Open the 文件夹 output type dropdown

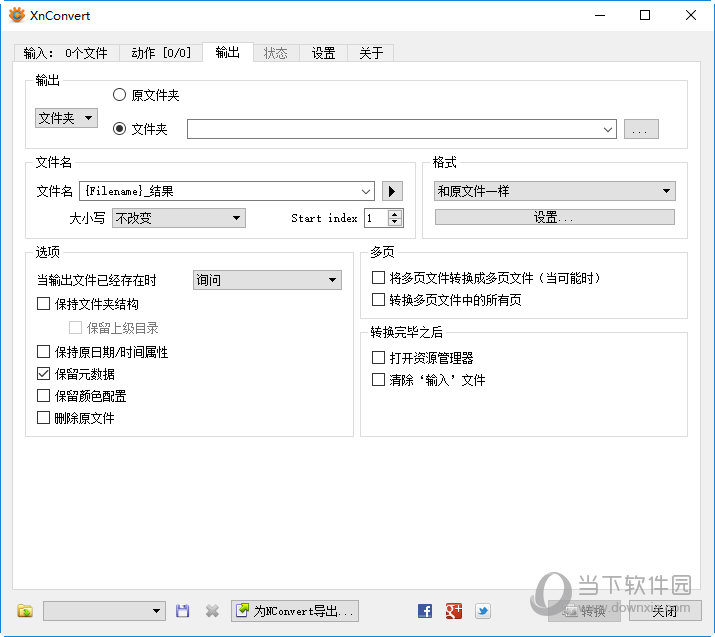point(66,118)
